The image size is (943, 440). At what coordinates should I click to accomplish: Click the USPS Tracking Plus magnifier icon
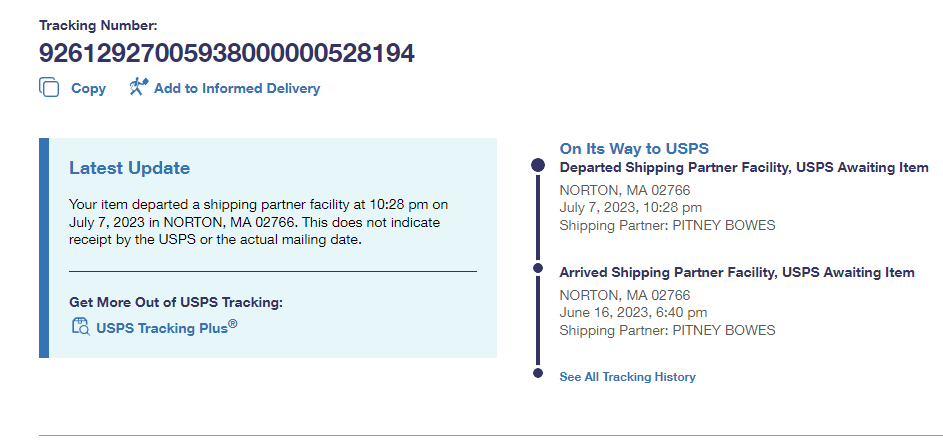click(81, 326)
